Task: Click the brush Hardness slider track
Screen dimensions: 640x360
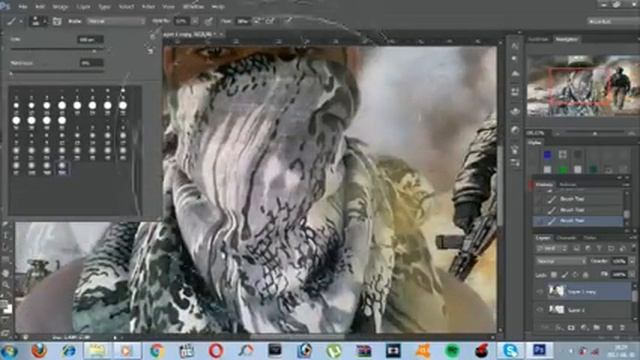Action: tap(57, 73)
